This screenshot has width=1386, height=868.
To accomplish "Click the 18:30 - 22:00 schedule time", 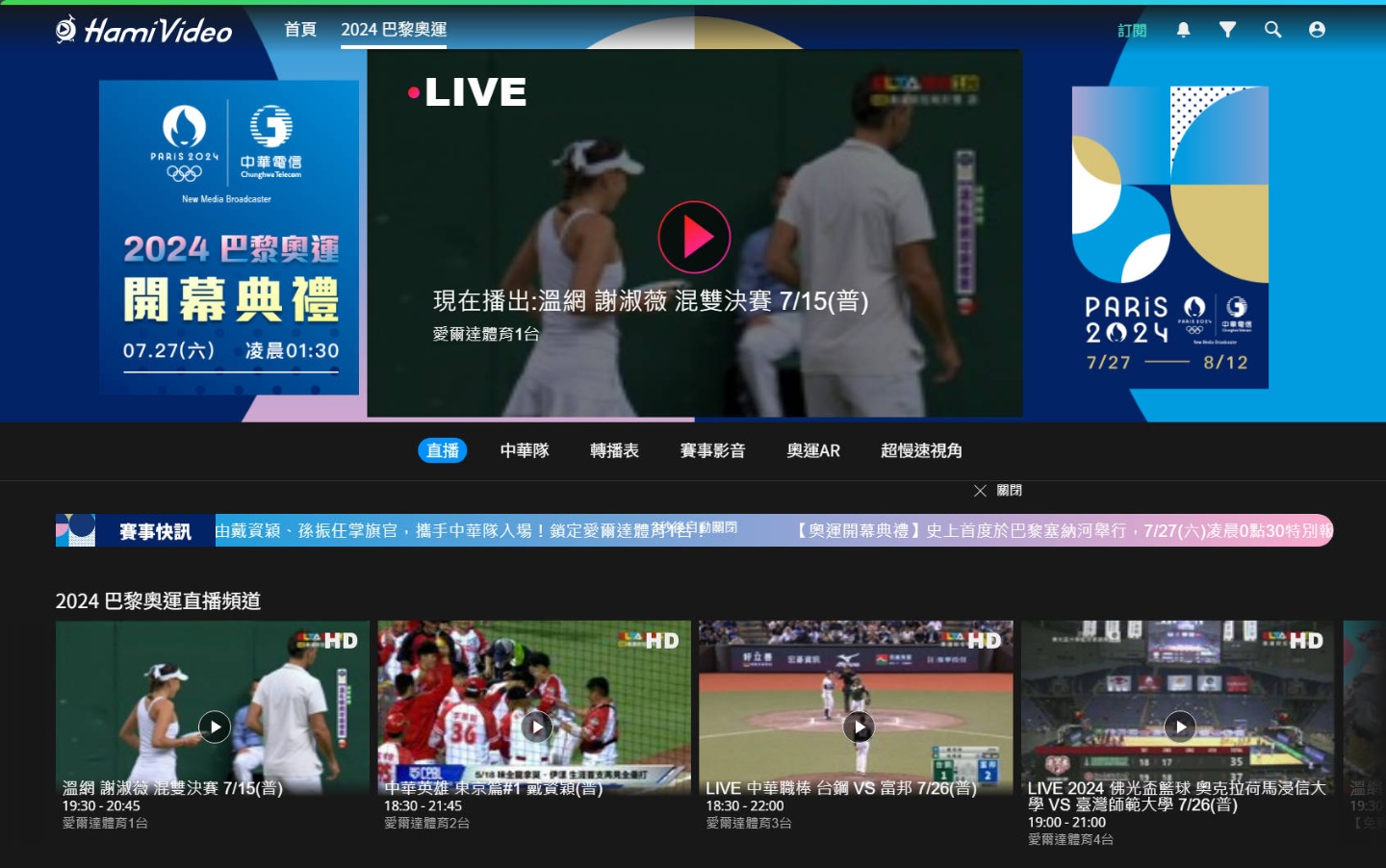I will pyautogui.click(x=744, y=806).
